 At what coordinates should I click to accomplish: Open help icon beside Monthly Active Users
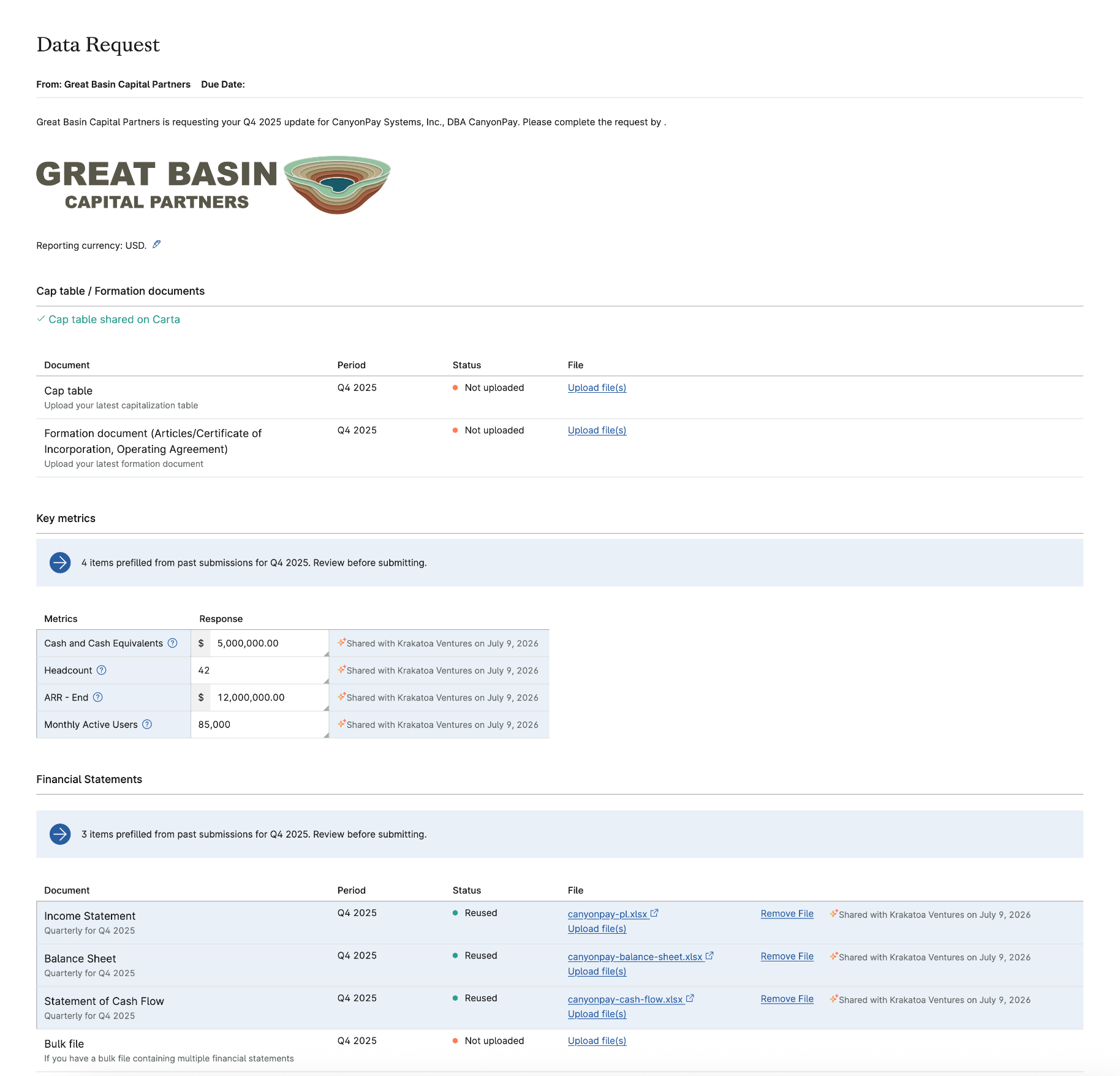tap(147, 724)
